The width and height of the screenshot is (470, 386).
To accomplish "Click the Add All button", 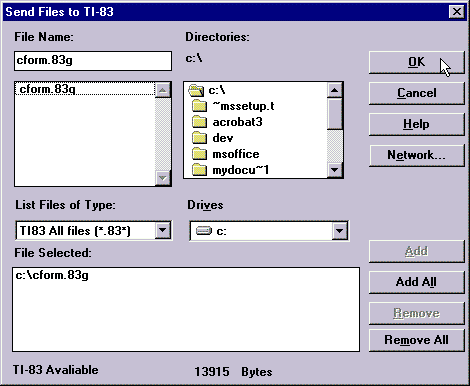I will point(416,282).
